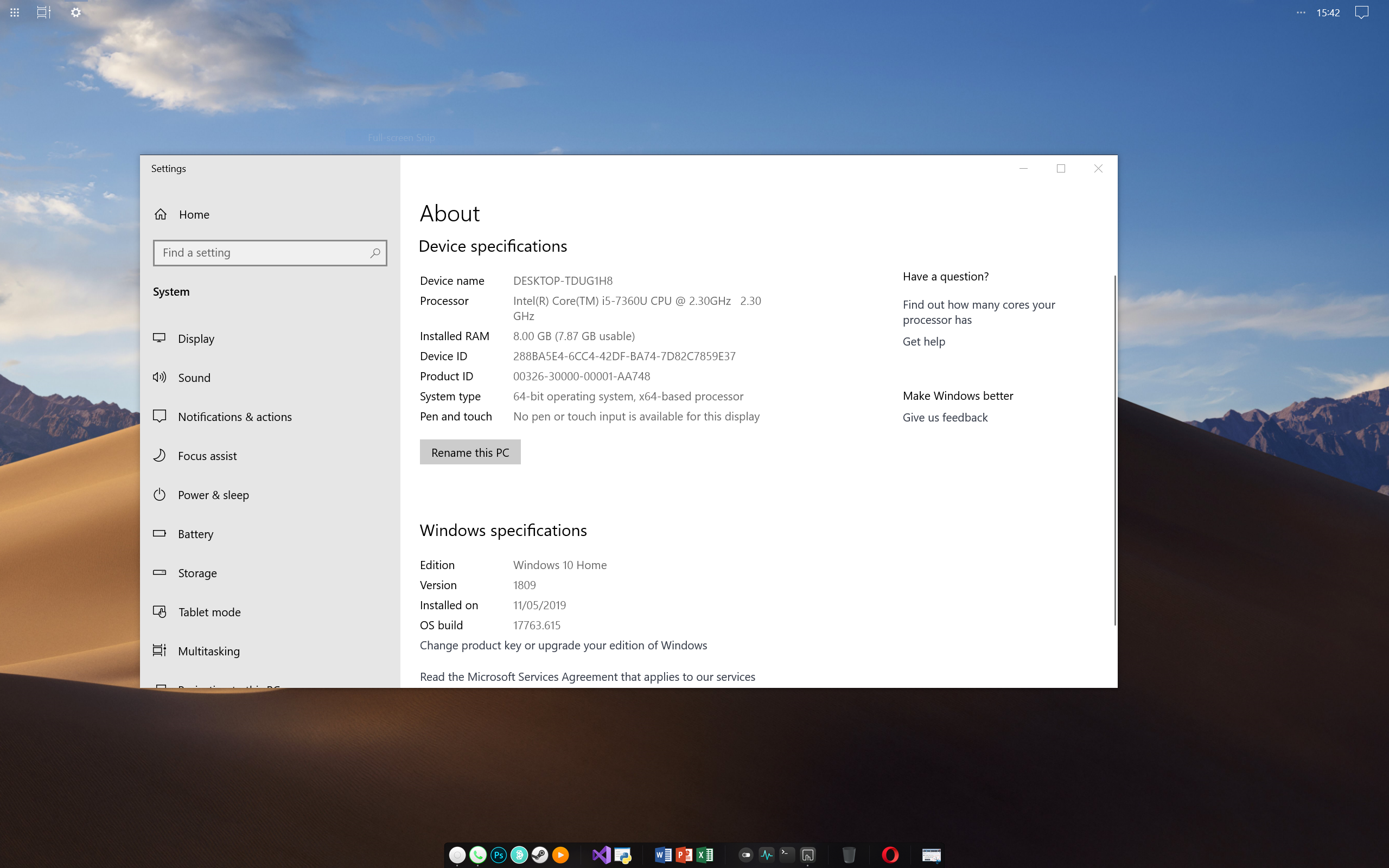This screenshot has height=868, width=1389.
Task: Click Give us feedback link
Action: [945, 418]
